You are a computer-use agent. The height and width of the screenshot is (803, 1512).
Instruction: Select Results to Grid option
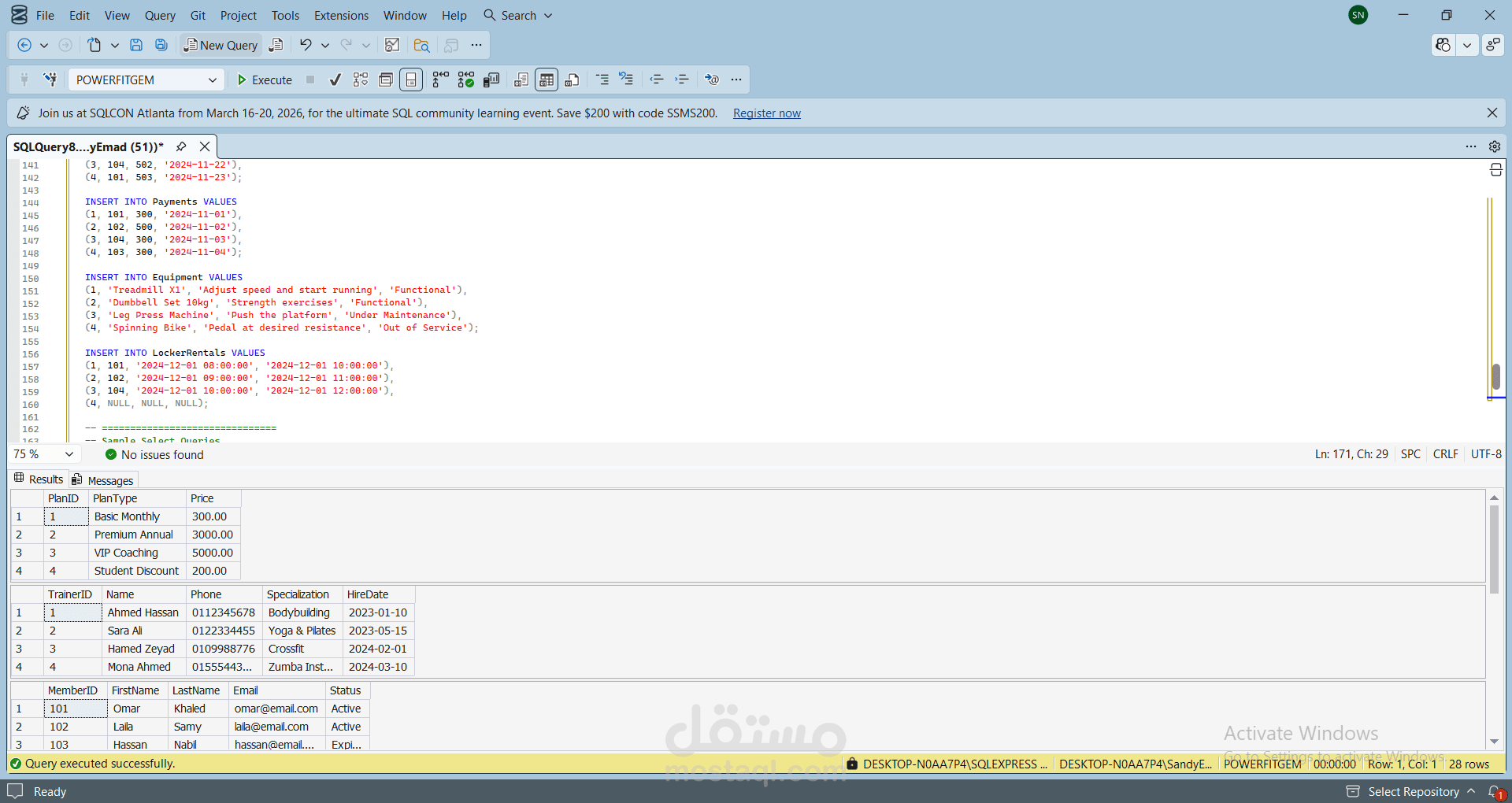(547, 80)
